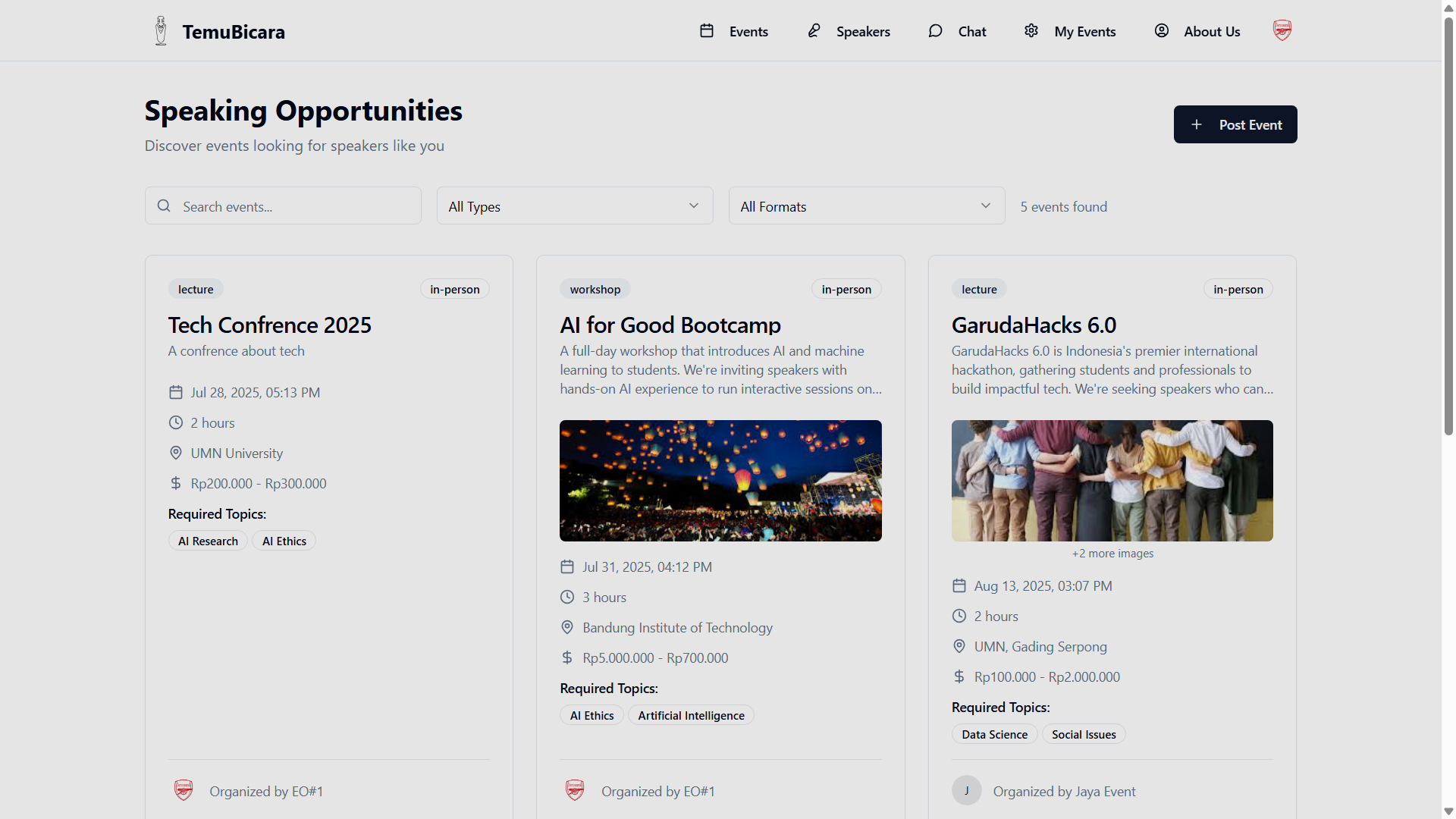Open the profile avatar badge in navbar
The width and height of the screenshot is (1456, 819).
(1282, 31)
